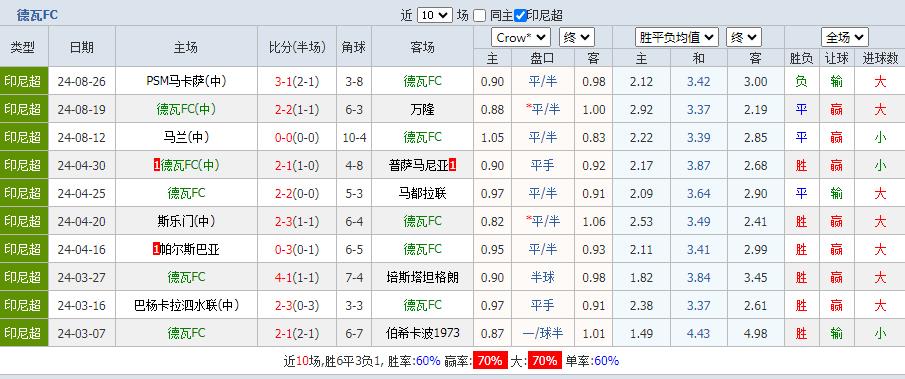The image size is (905, 379).
Task: Click the 半球 handicap value
Action: [542, 277]
